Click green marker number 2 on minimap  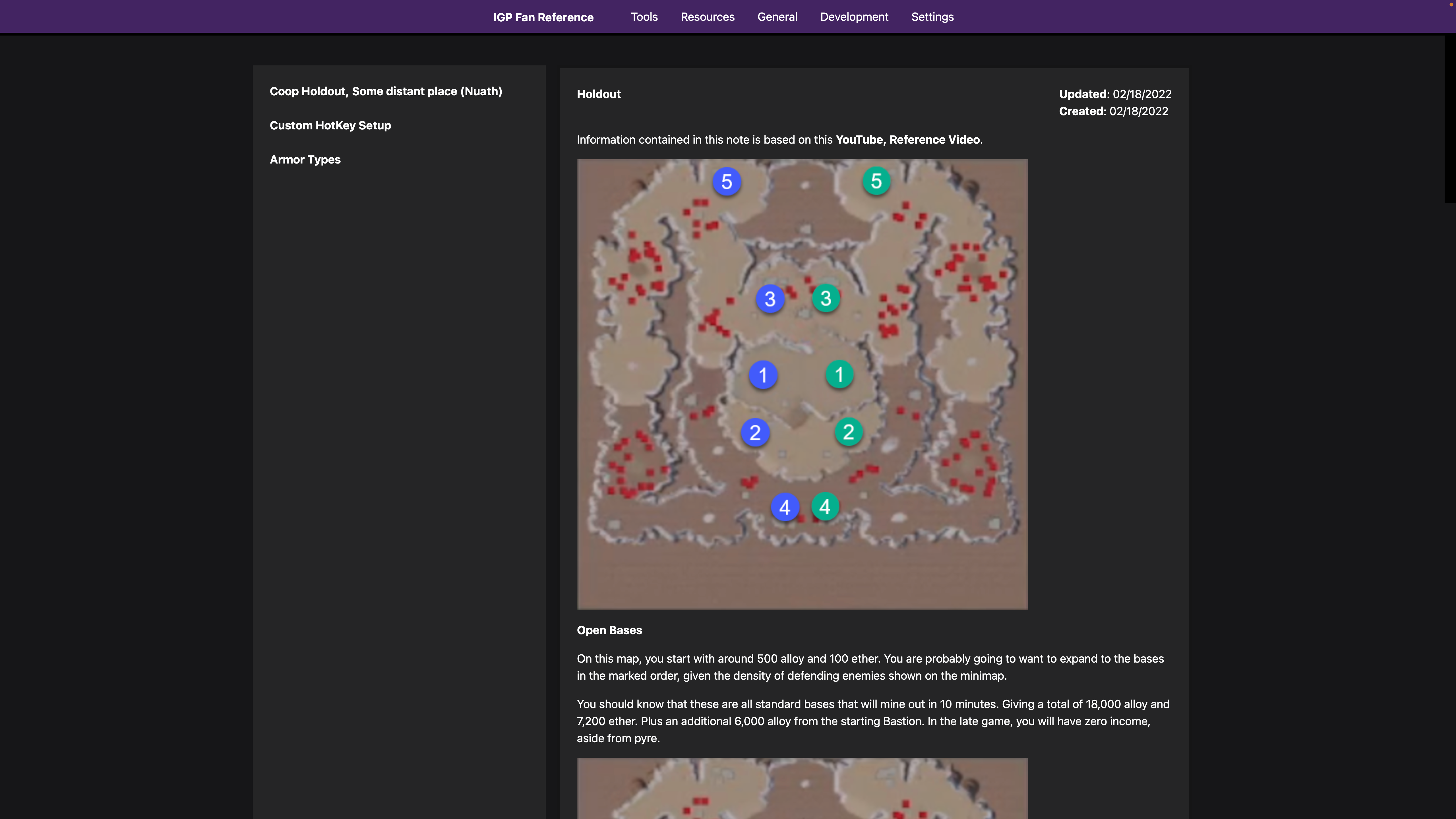click(848, 432)
